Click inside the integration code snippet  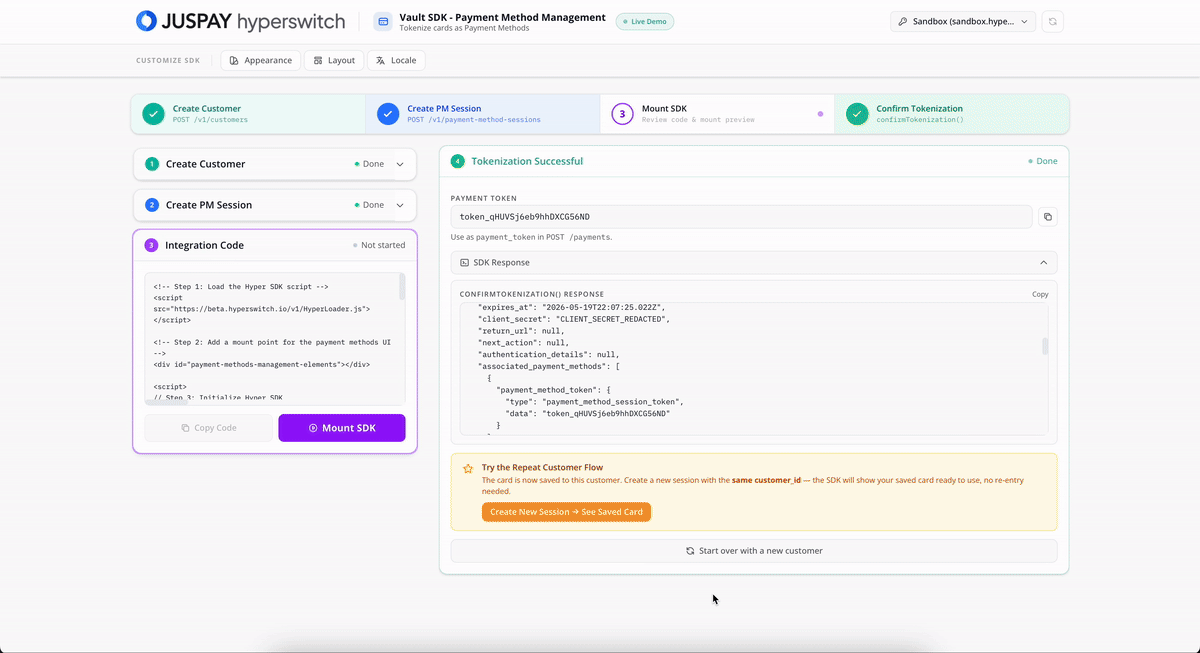click(272, 338)
